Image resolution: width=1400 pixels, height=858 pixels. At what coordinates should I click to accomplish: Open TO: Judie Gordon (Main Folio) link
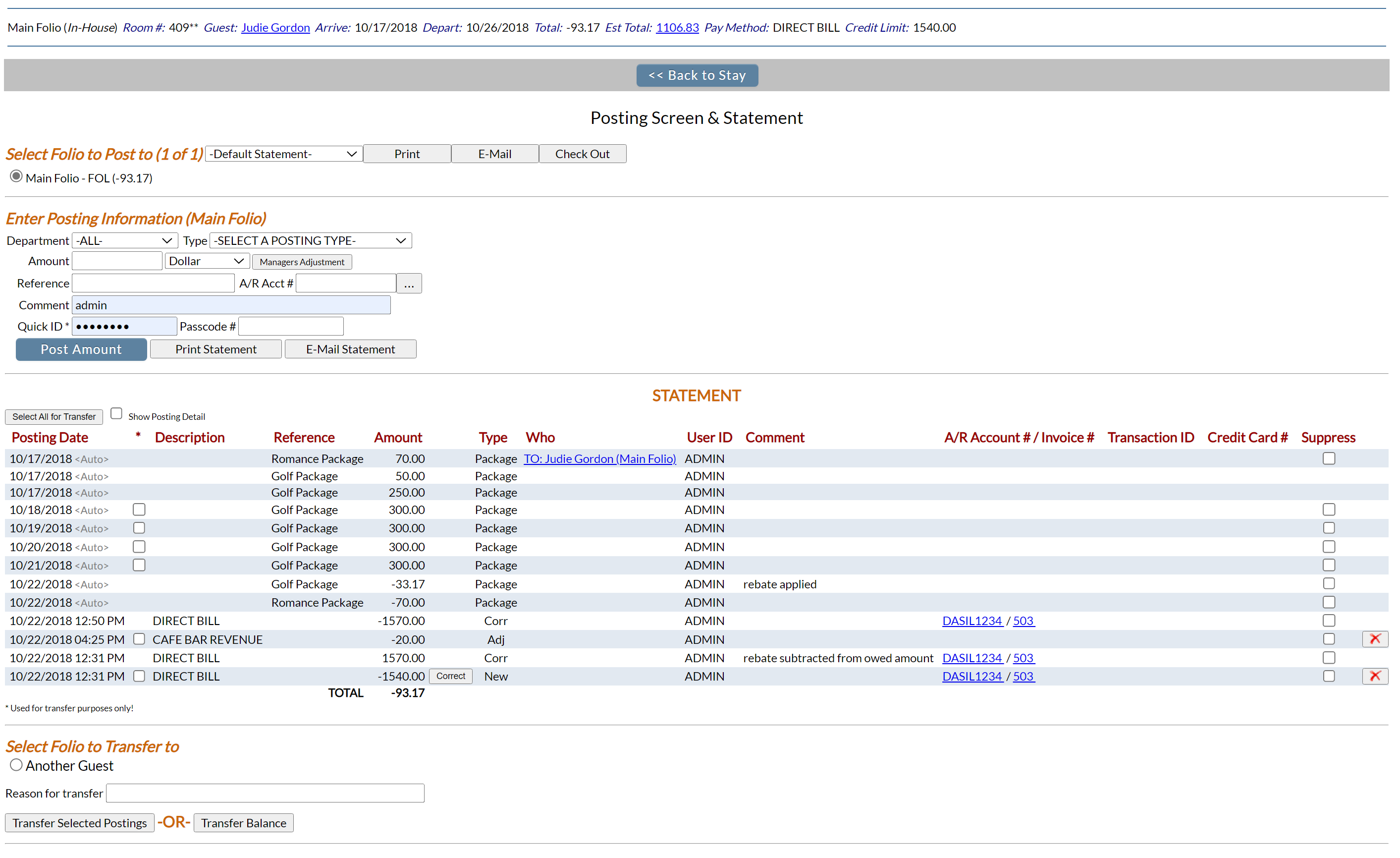click(x=599, y=458)
